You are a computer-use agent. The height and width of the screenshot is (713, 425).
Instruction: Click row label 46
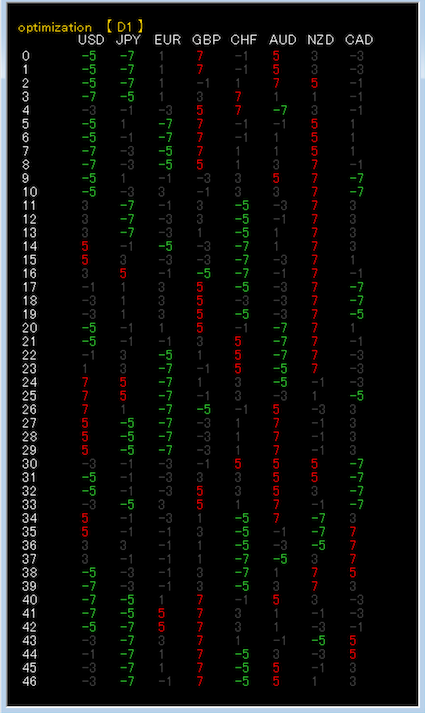click(30, 681)
